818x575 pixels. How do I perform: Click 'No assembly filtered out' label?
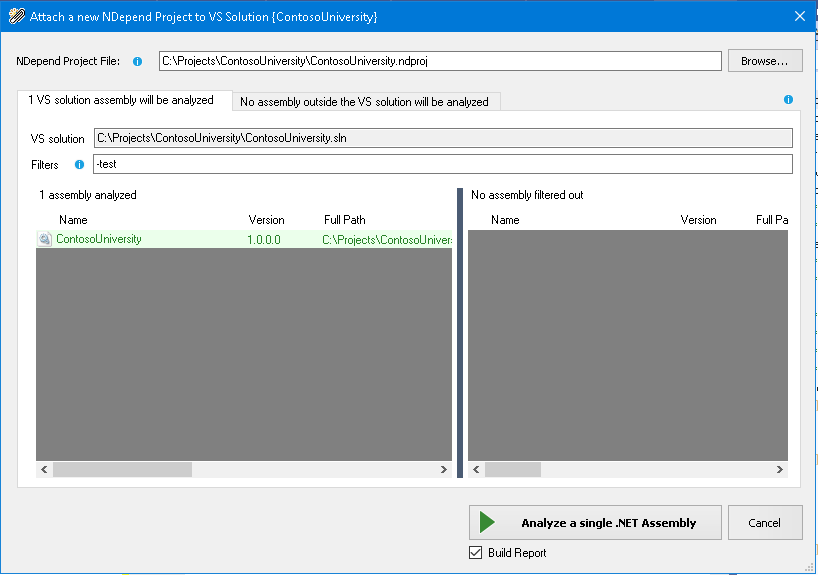[527, 195]
